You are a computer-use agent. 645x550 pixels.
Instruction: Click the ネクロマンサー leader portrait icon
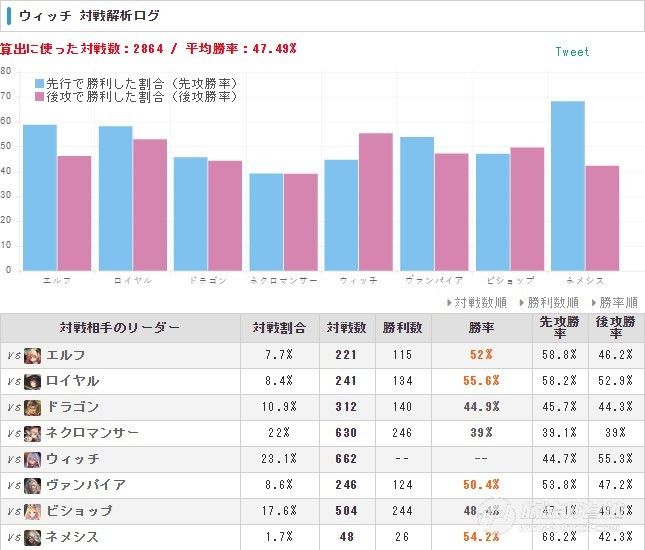click(x=32, y=434)
